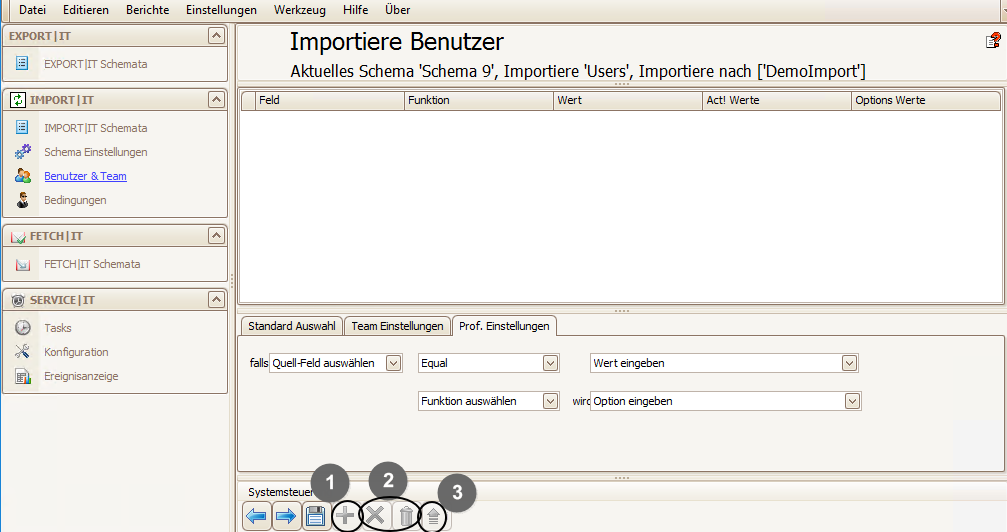Click the X remove-entry icon
This screenshot has height=532, width=1007.
point(375,516)
